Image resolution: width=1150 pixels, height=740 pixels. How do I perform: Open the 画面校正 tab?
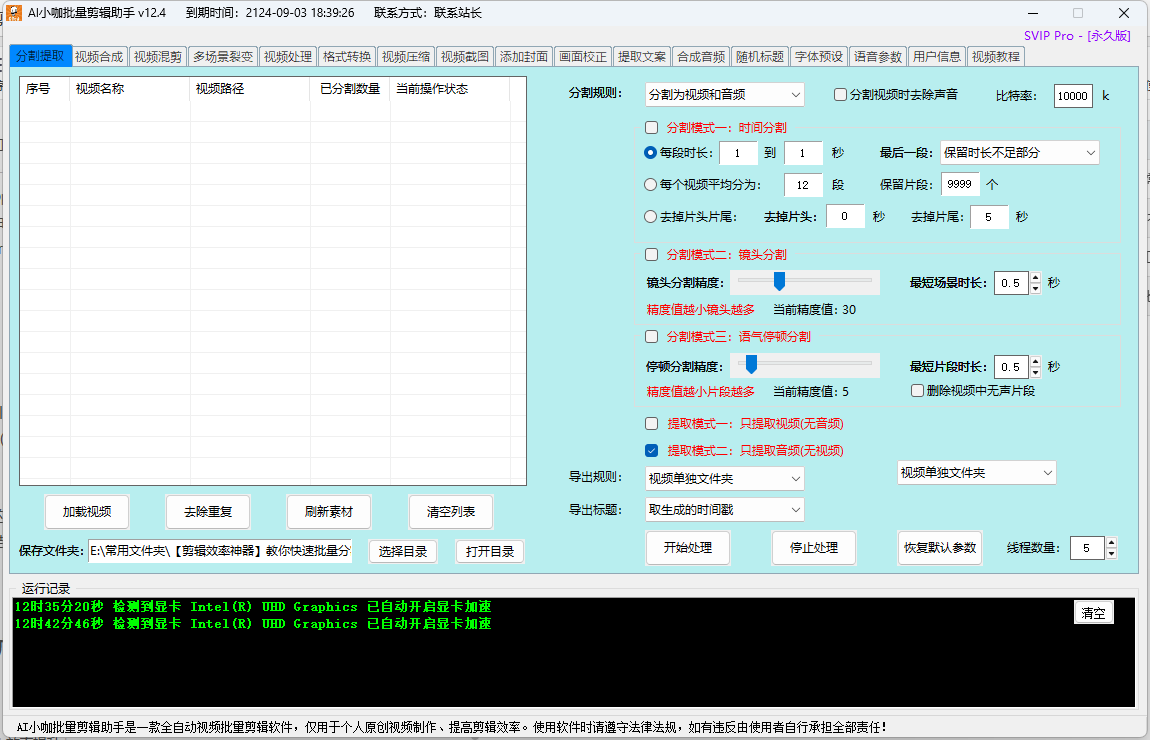583,56
